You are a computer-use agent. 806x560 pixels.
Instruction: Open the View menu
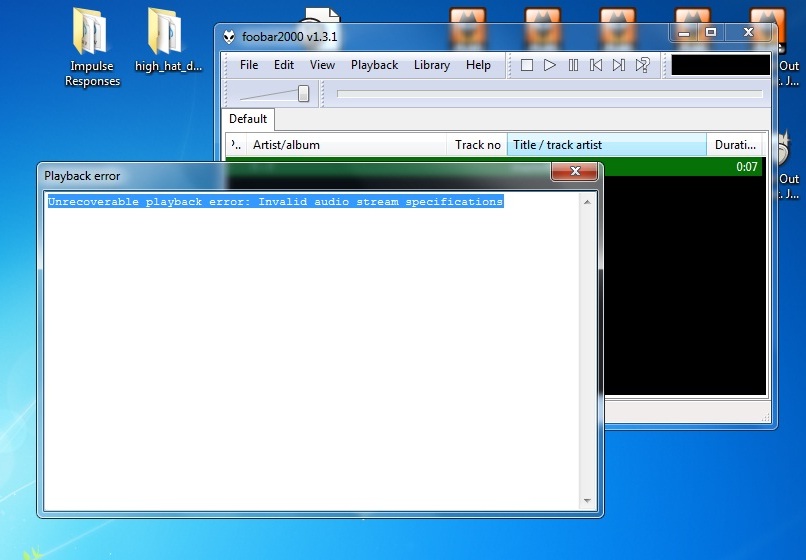point(322,65)
